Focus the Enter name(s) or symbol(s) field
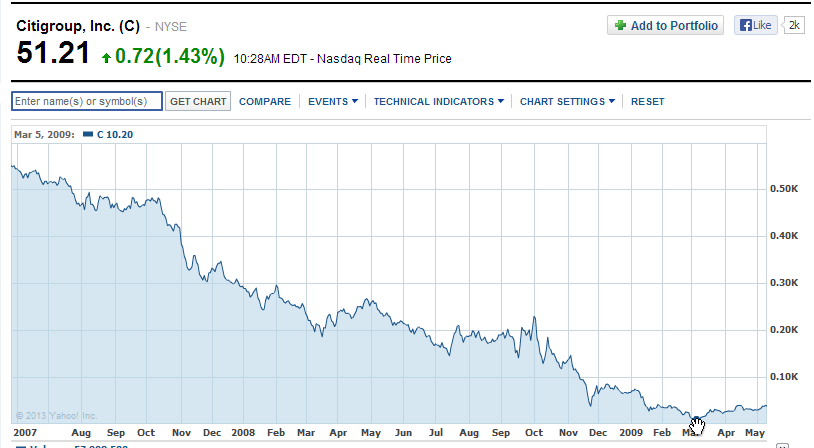Viewport: 814px width, 448px height. [87, 101]
